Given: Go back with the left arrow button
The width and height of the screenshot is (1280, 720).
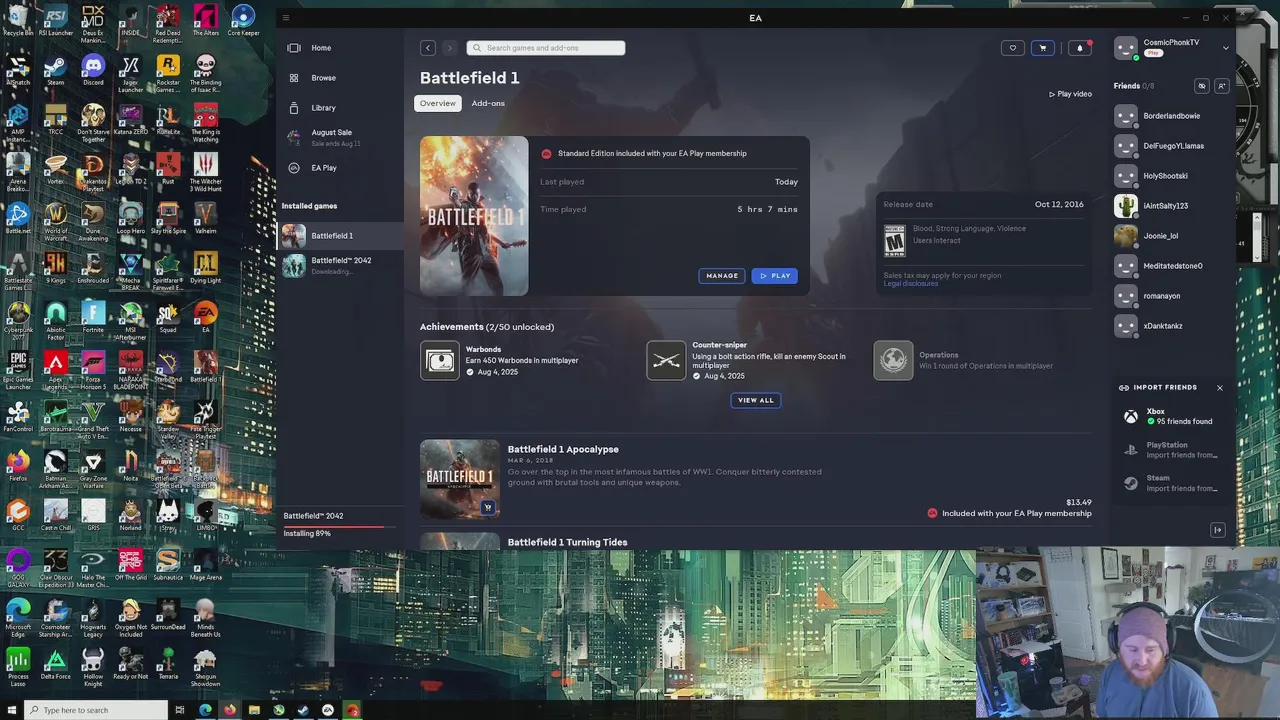Looking at the screenshot, I should click(x=428, y=48).
